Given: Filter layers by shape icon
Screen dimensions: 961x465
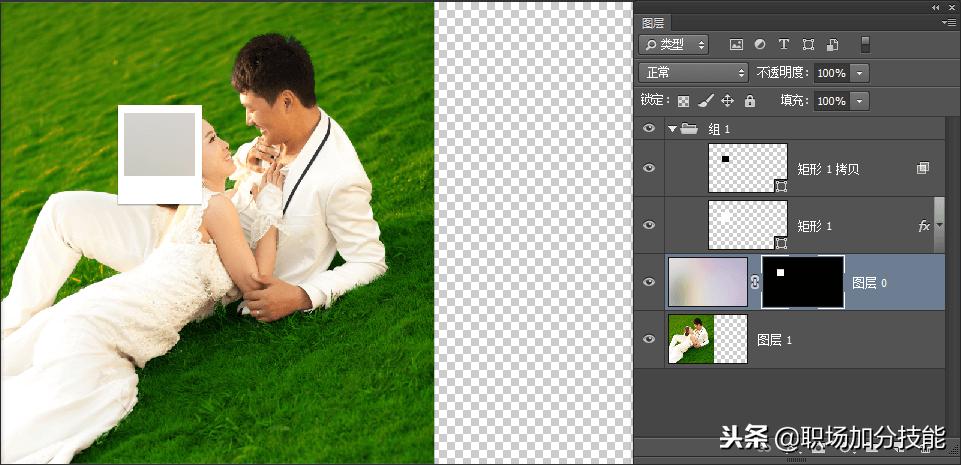Looking at the screenshot, I should (808, 45).
